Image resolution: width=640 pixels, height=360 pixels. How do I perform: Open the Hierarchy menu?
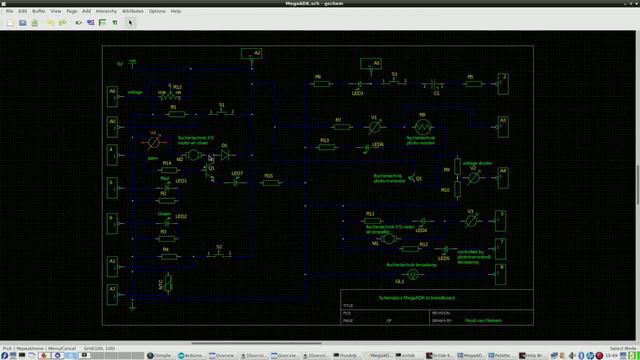pyautogui.click(x=106, y=11)
